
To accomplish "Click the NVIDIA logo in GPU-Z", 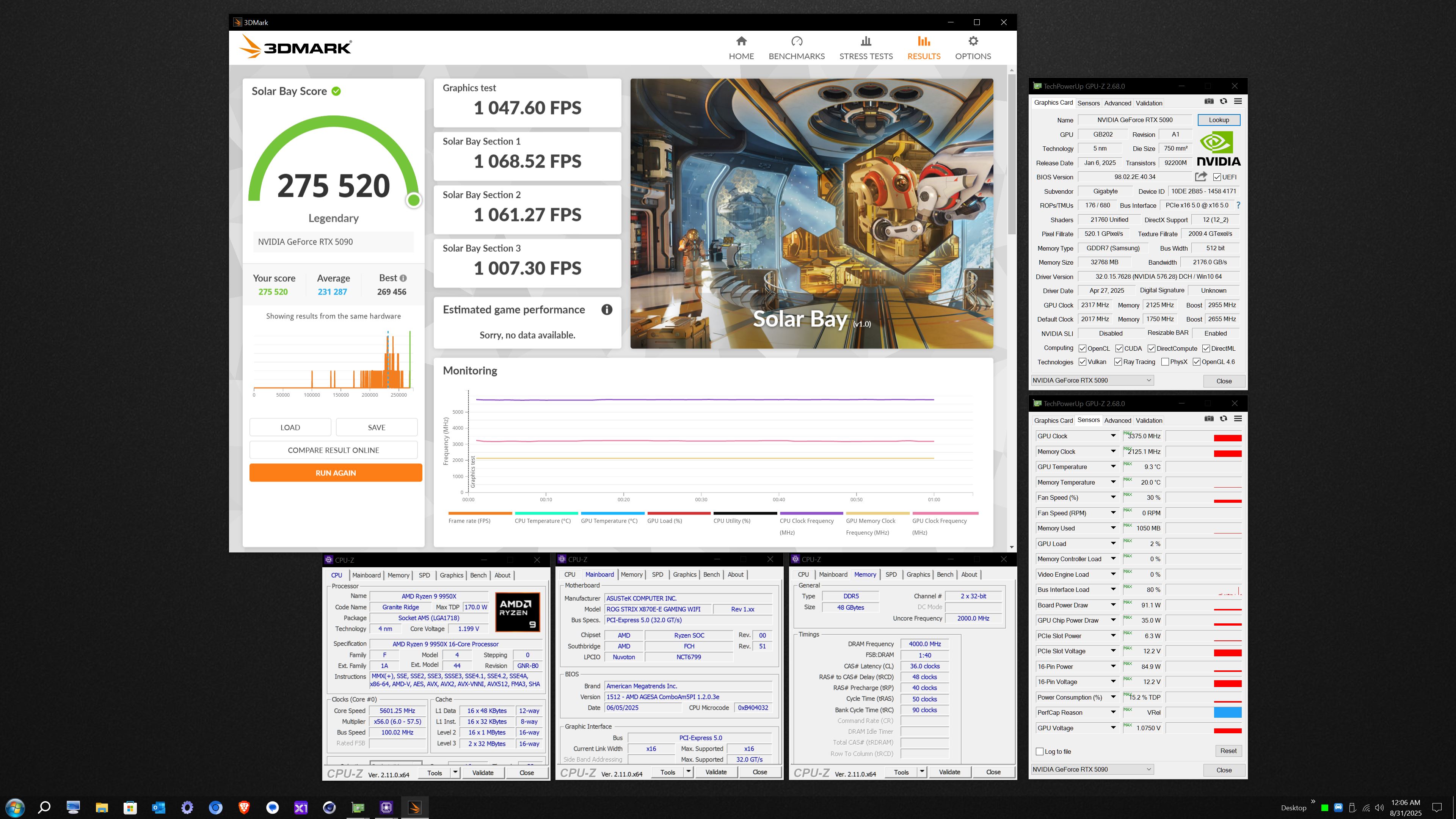I will pyautogui.click(x=1219, y=149).
